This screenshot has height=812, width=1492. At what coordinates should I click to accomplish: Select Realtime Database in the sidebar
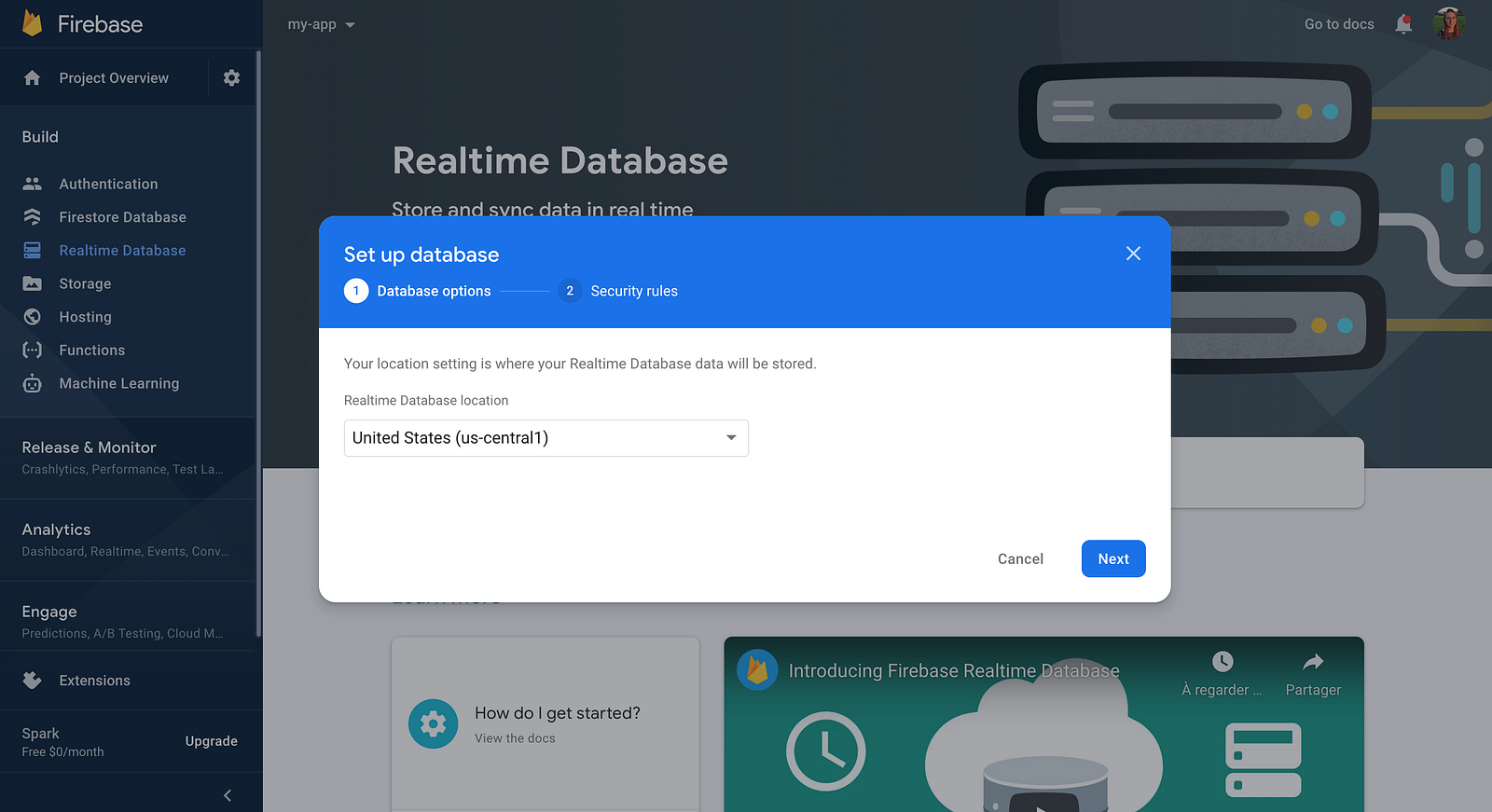pyautogui.click(x=122, y=251)
